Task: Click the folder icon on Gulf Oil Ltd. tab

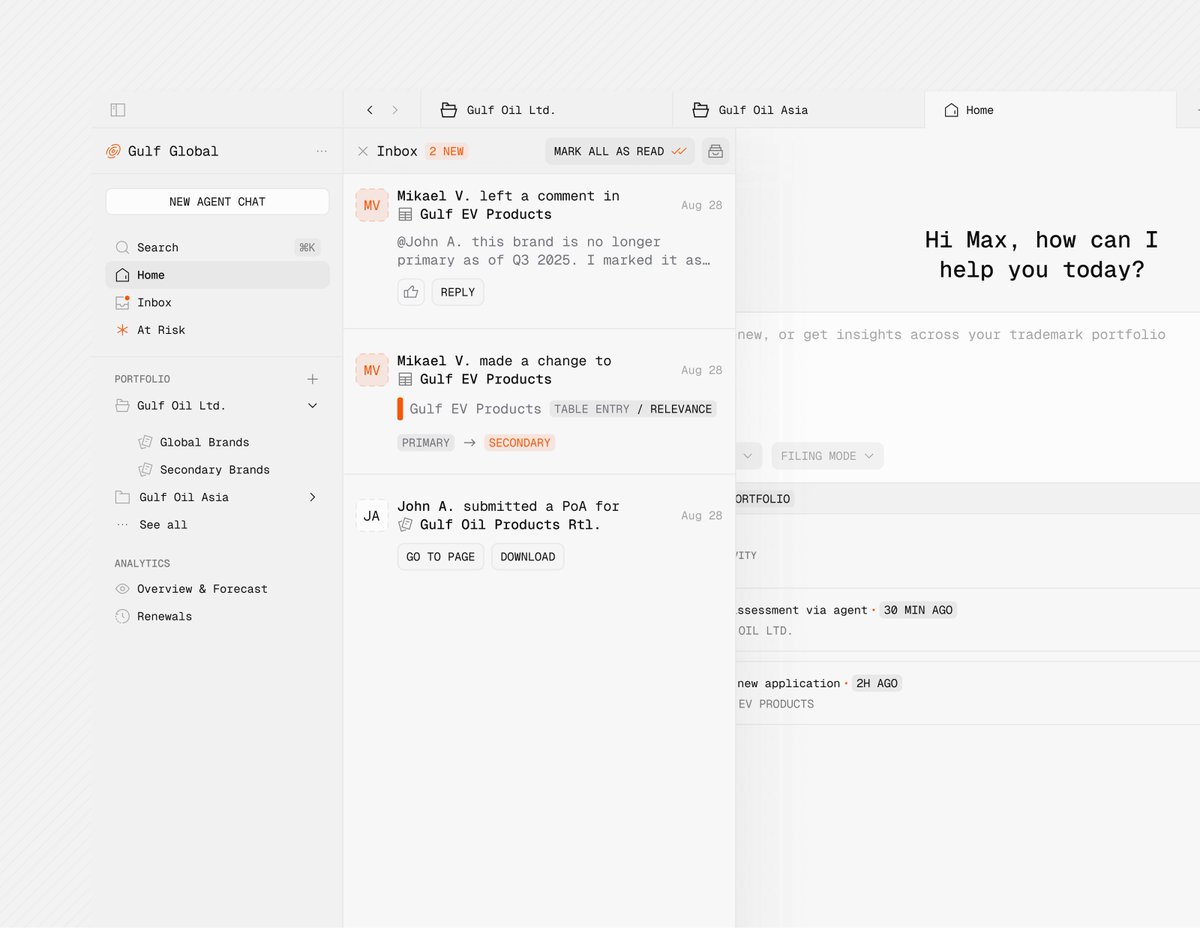Action: (448, 110)
